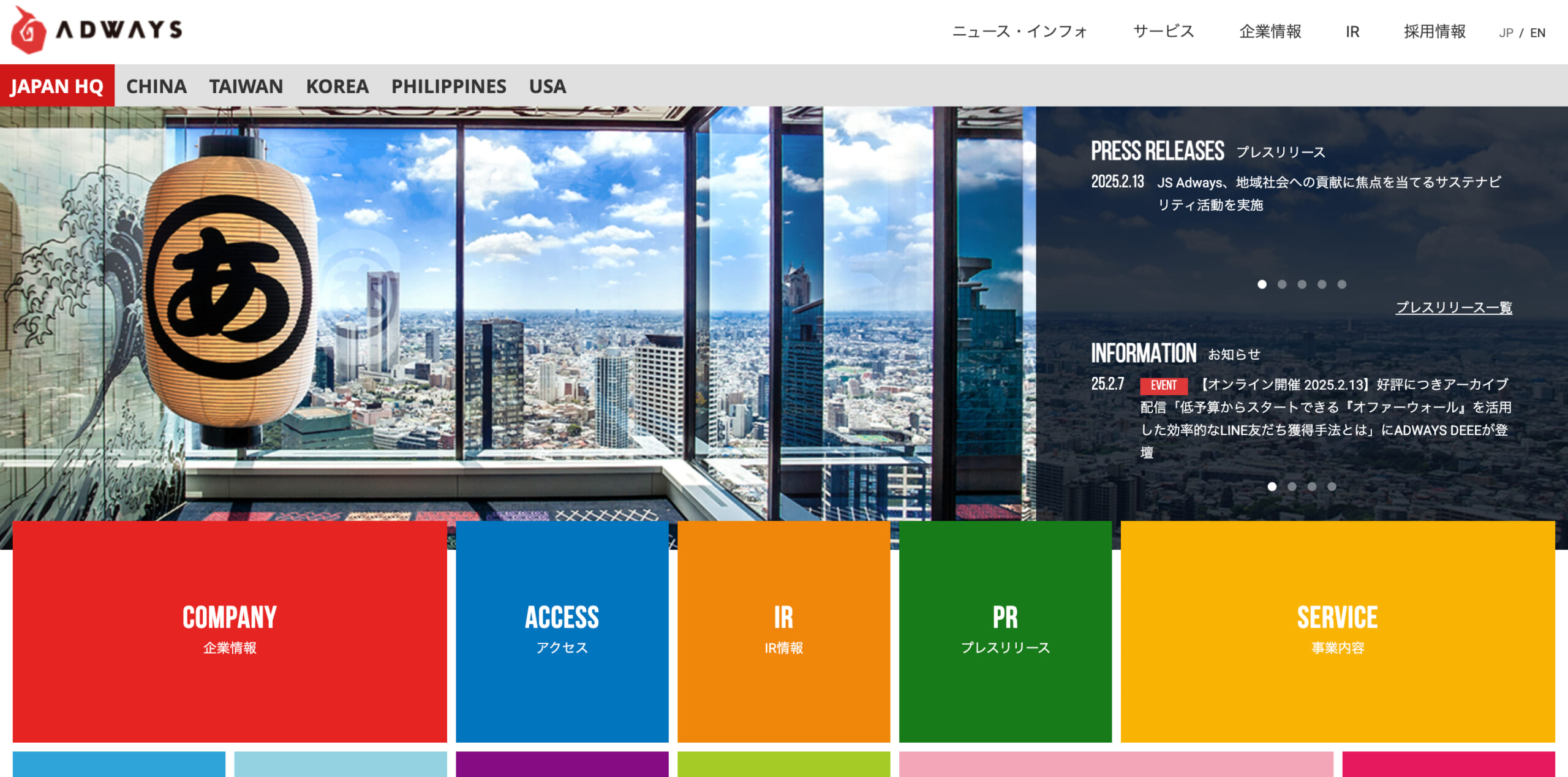Viewport: 1568px width, 777px height.
Task: Show third information slide dot
Action: (x=1312, y=487)
